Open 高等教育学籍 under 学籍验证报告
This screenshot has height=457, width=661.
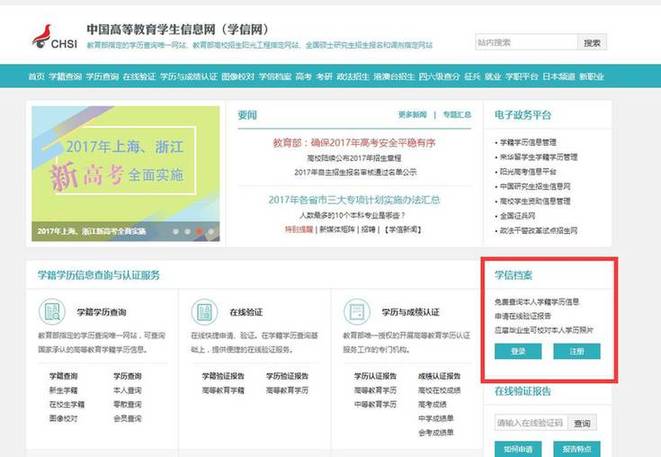coord(223,390)
